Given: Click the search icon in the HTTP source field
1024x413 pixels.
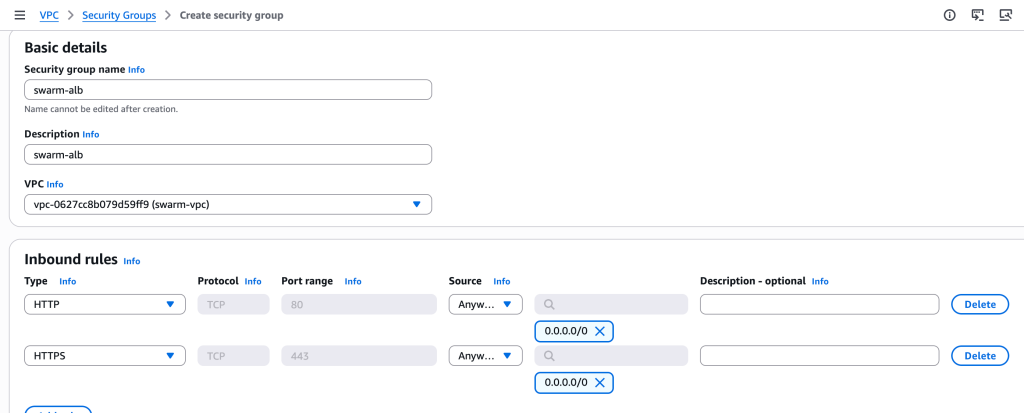Looking at the screenshot, I should (x=550, y=305).
